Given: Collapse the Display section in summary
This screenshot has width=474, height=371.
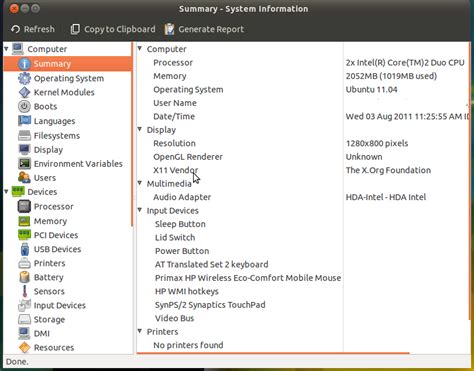Looking at the screenshot, I should tap(140, 129).
